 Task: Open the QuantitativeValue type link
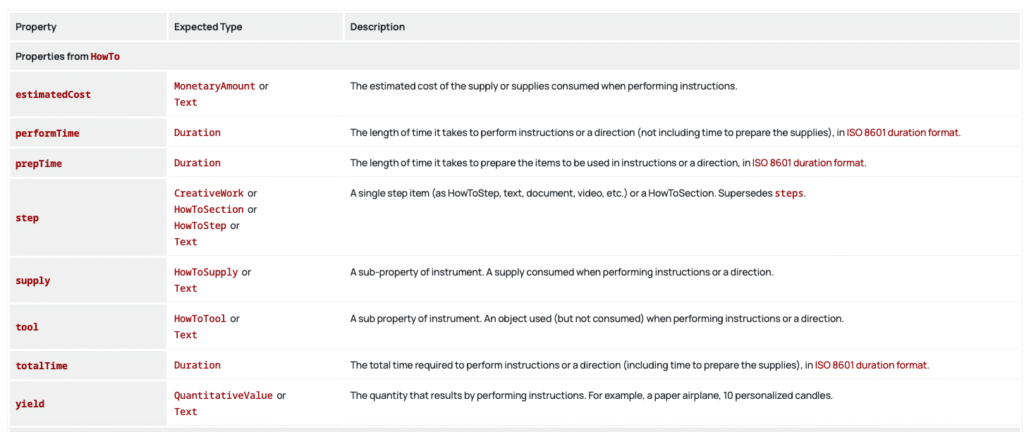(x=223, y=395)
